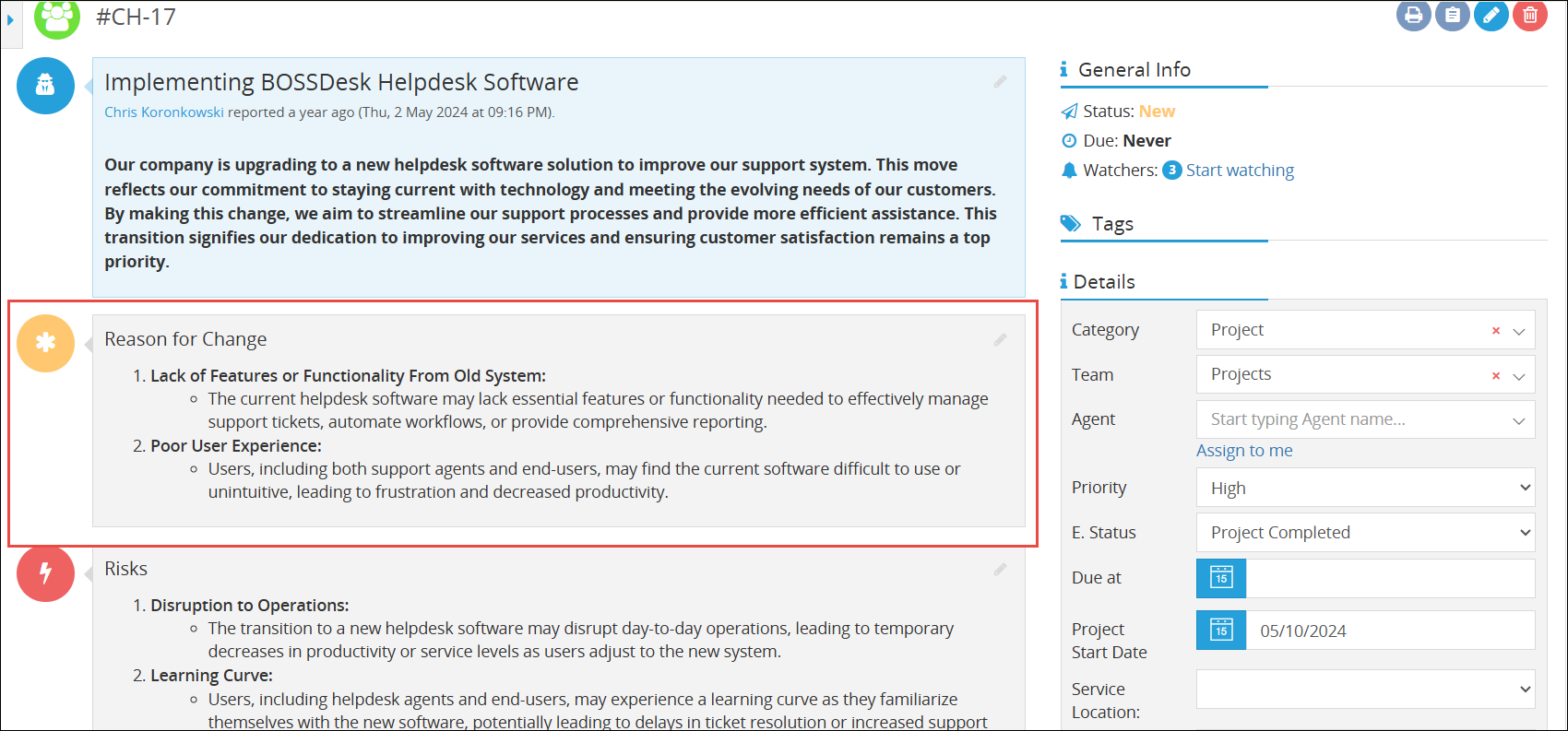Click the Risks heading
1568x731 pixels.
click(x=125, y=569)
